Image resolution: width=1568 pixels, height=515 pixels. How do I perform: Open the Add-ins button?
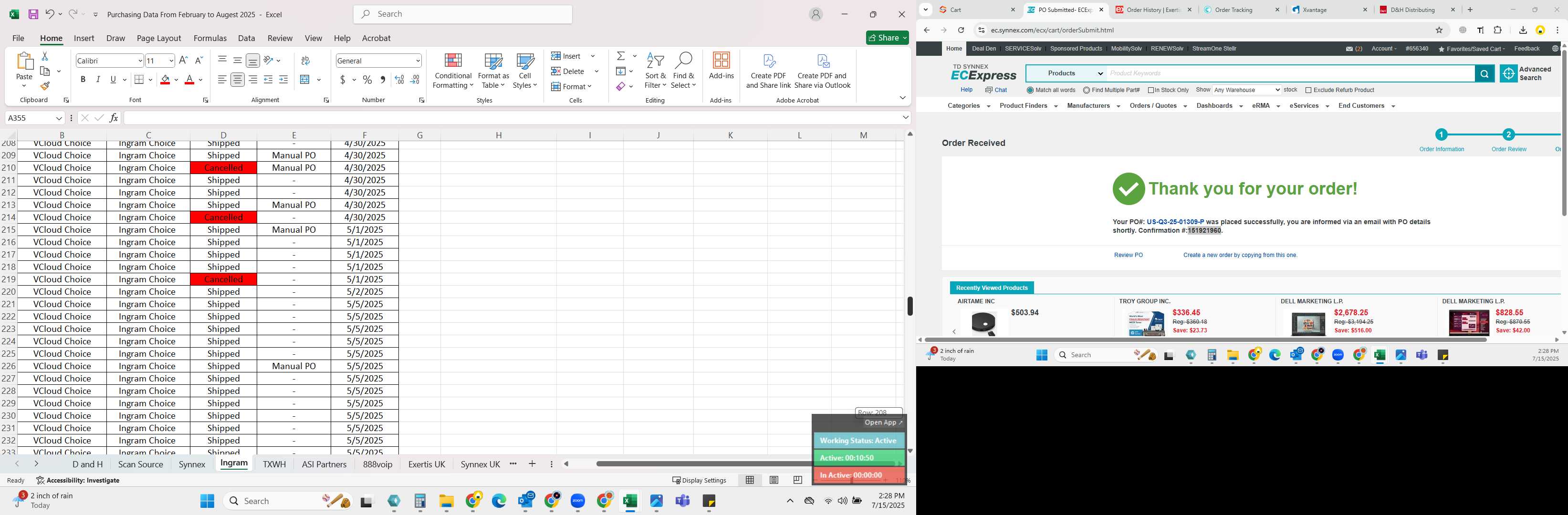(721, 66)
